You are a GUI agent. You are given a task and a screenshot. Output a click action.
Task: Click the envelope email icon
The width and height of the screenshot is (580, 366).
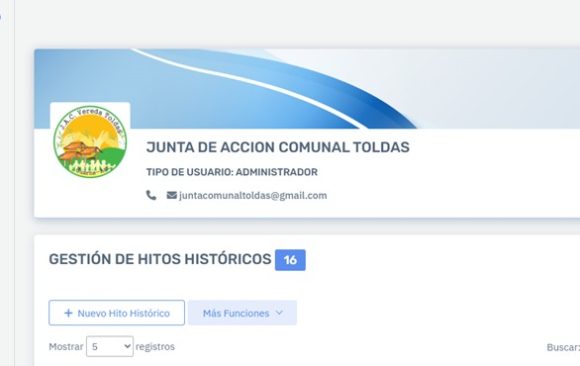coord(172,195)
